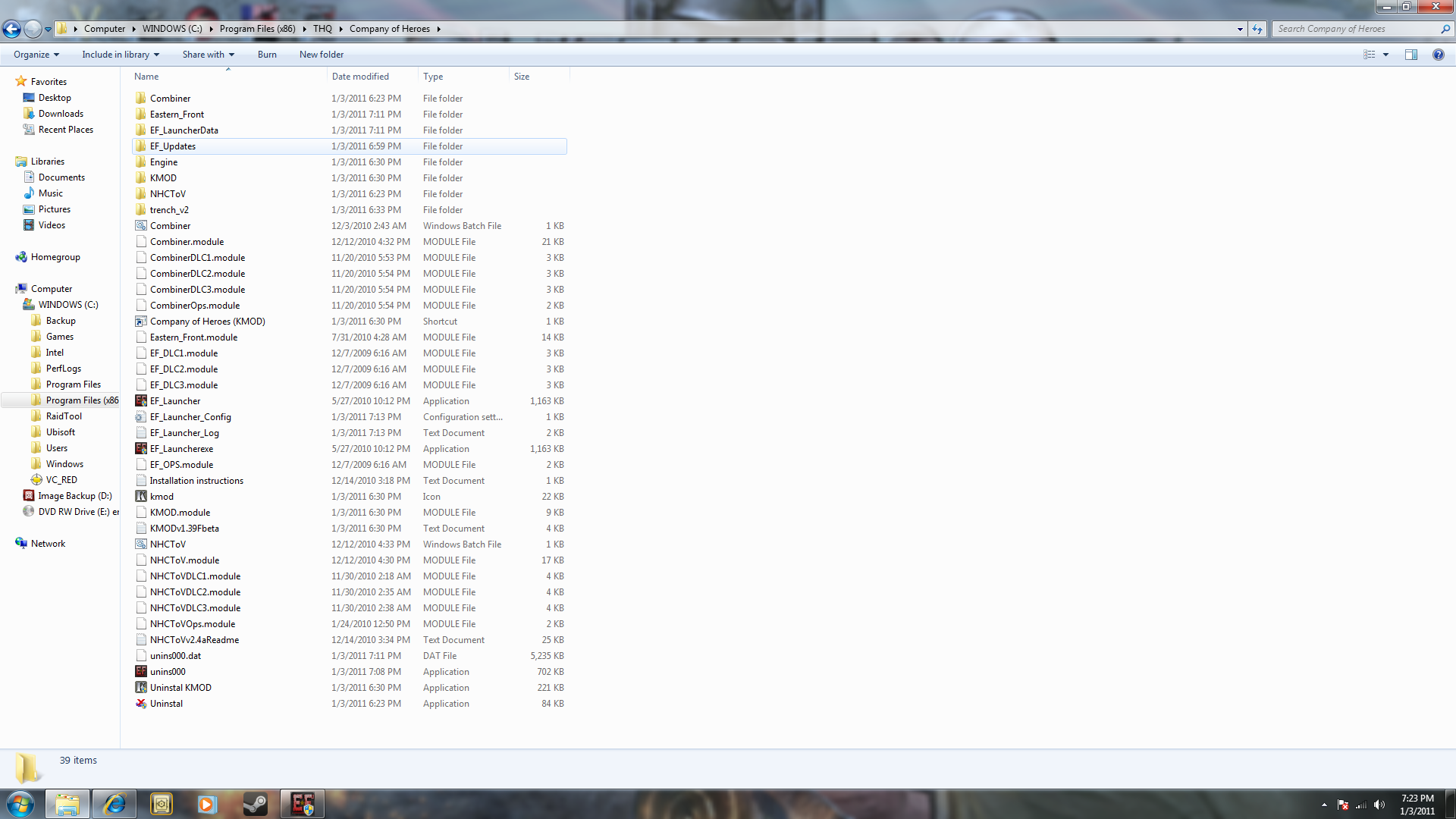Open the address bar previous locations dropdown

(1240, 29)
